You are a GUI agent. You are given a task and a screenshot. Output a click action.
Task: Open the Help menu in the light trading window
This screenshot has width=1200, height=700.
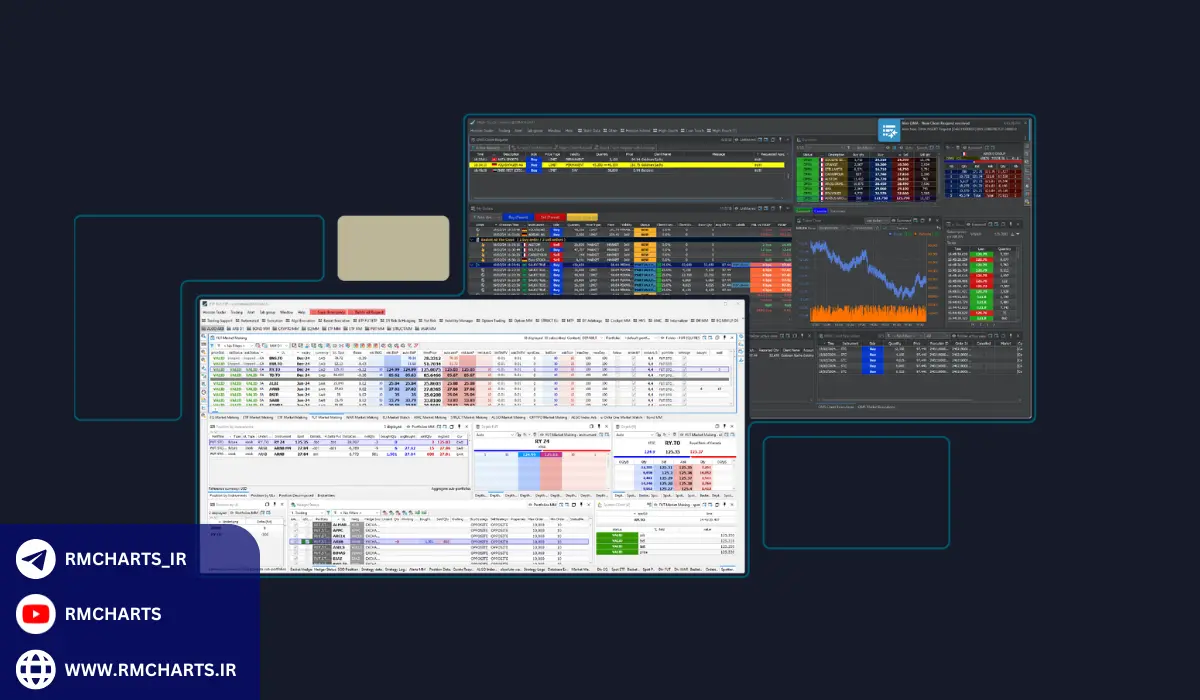(x=301, y=312)
